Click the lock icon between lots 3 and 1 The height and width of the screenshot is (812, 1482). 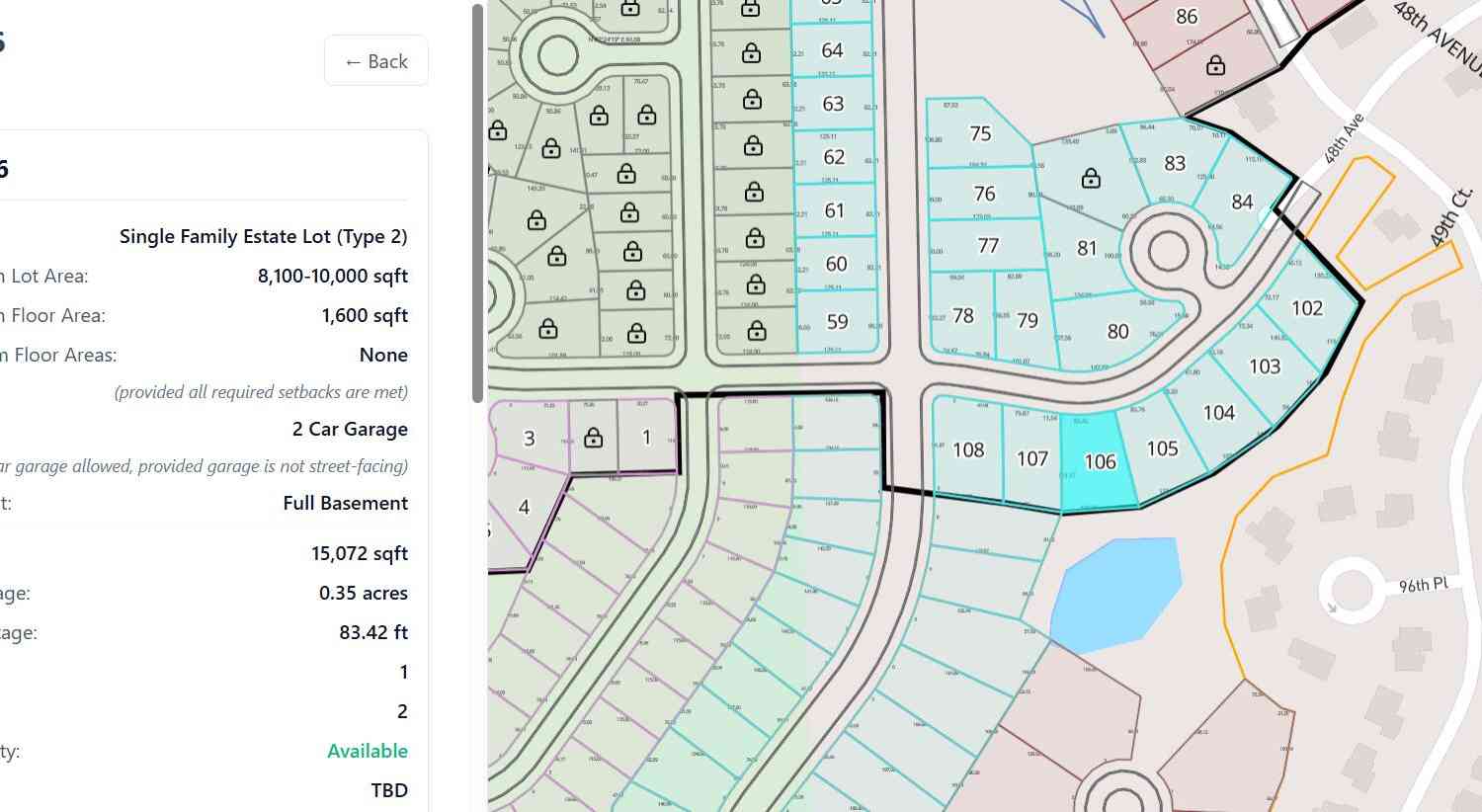point(593,437)
